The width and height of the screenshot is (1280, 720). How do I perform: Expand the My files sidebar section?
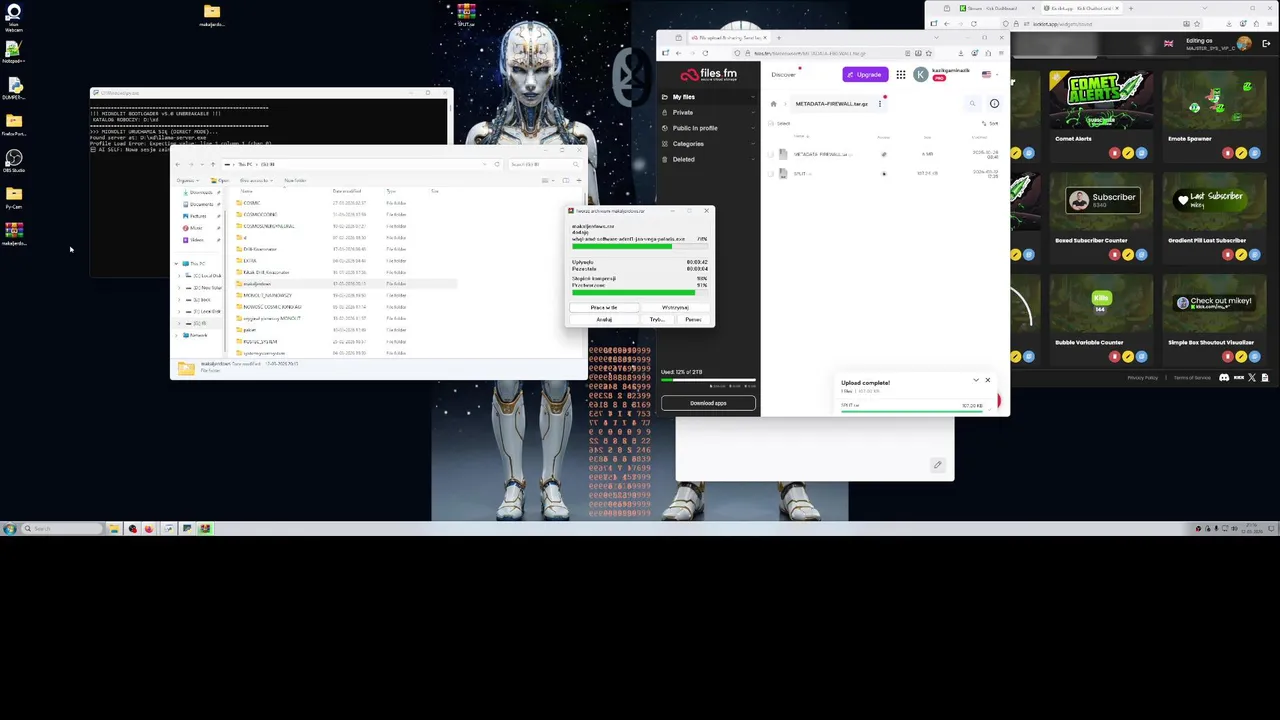752,97
